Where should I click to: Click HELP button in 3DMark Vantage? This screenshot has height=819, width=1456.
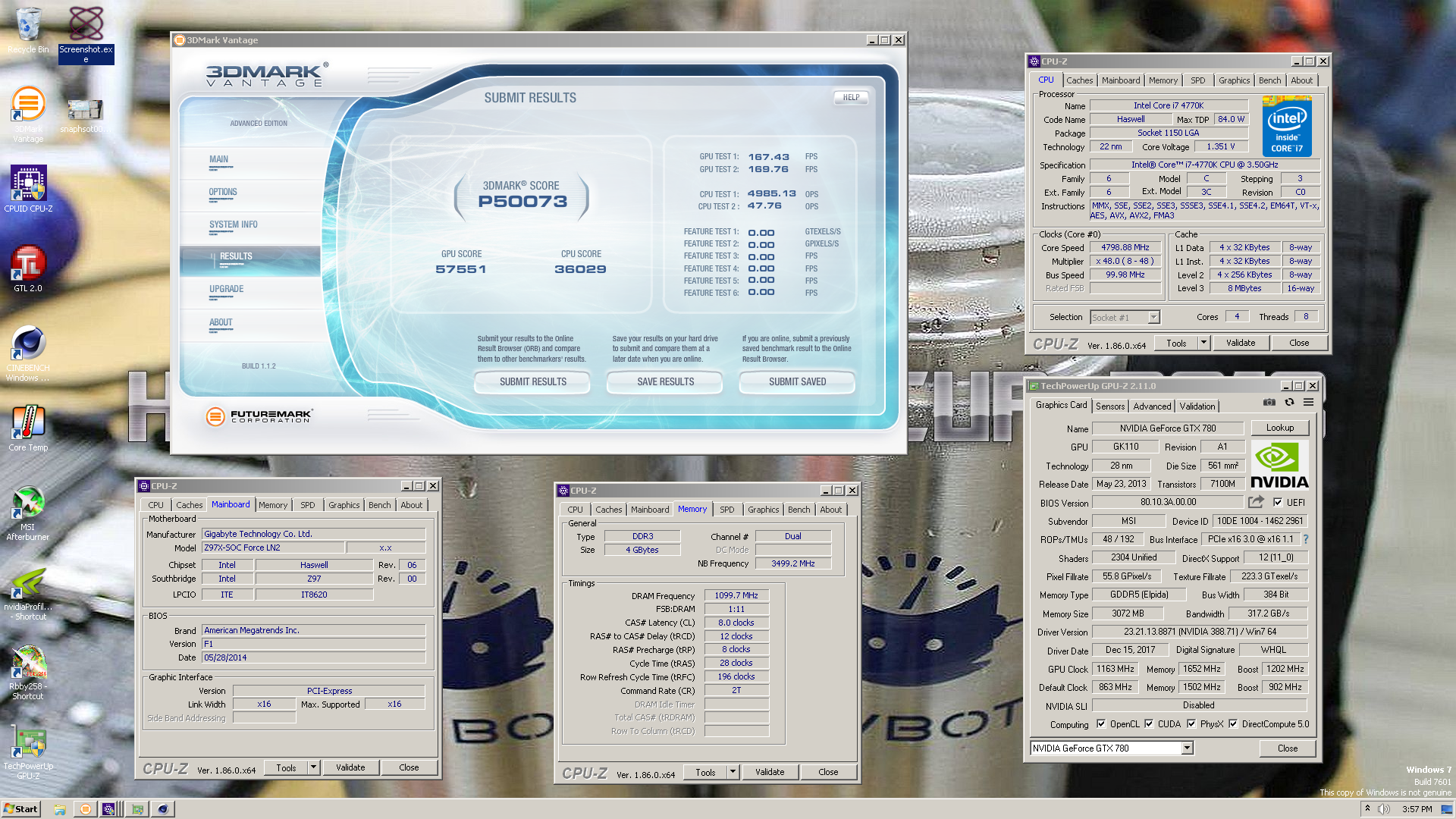(x=851, y=97)
